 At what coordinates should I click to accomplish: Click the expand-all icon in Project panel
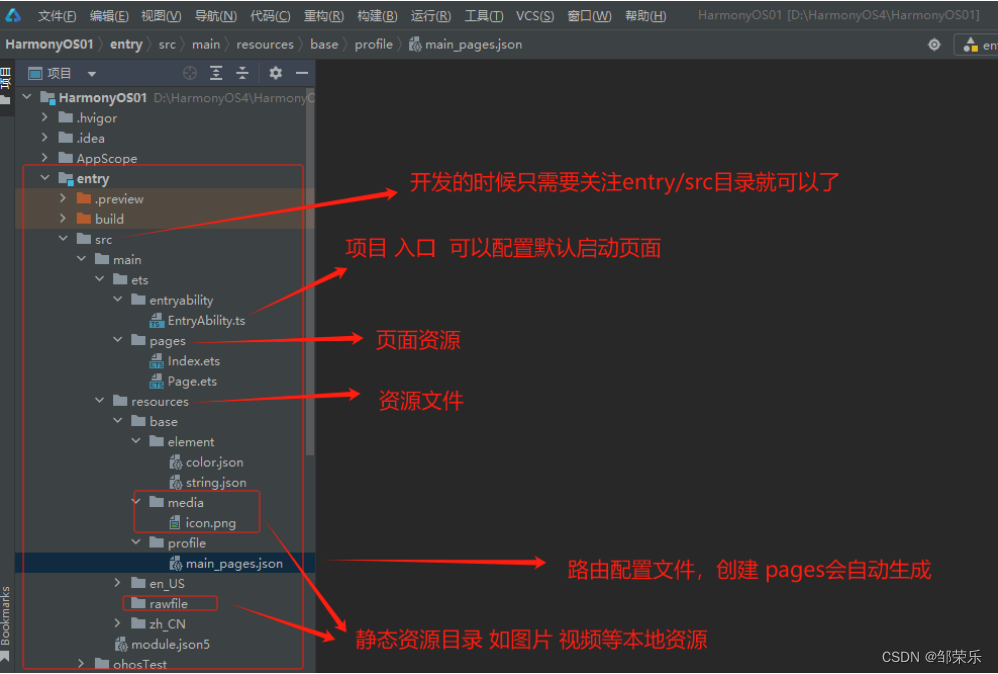point(216,72)
